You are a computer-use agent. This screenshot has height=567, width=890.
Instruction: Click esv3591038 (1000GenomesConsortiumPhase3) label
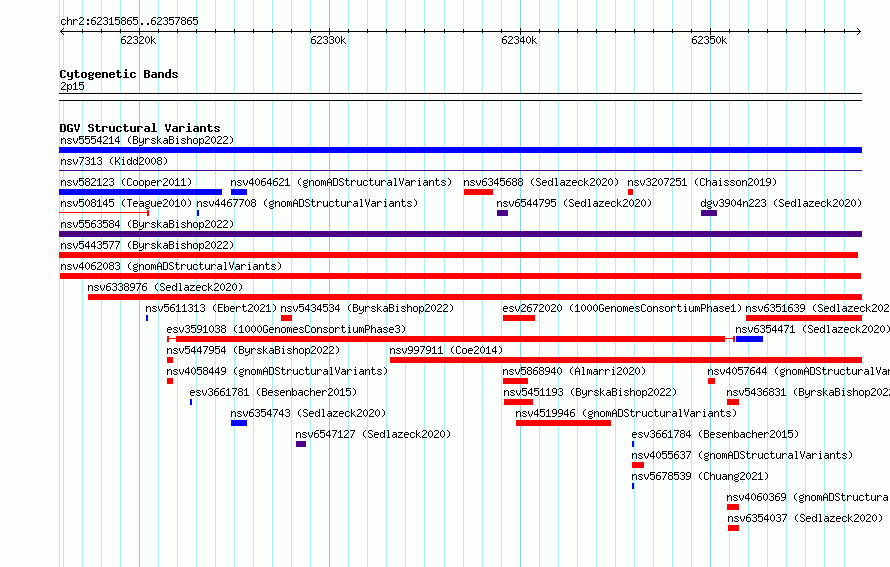tap(286, 329)
